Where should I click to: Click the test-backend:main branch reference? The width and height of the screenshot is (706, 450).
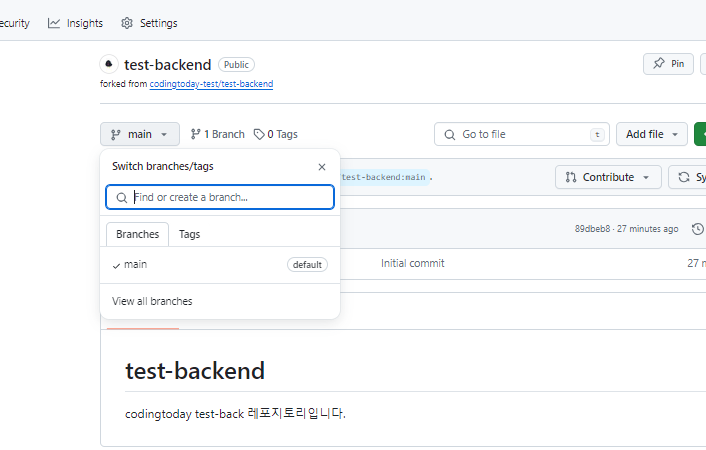click(383, 177)
